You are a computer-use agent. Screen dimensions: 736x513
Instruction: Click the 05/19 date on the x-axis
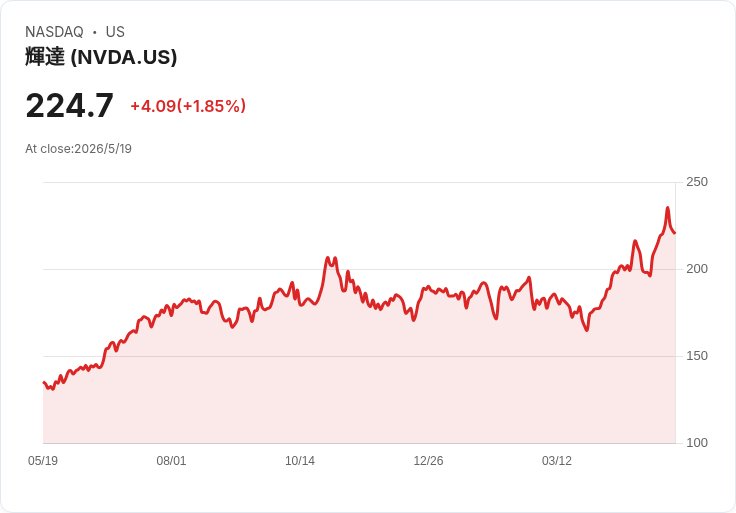(43, 461)
